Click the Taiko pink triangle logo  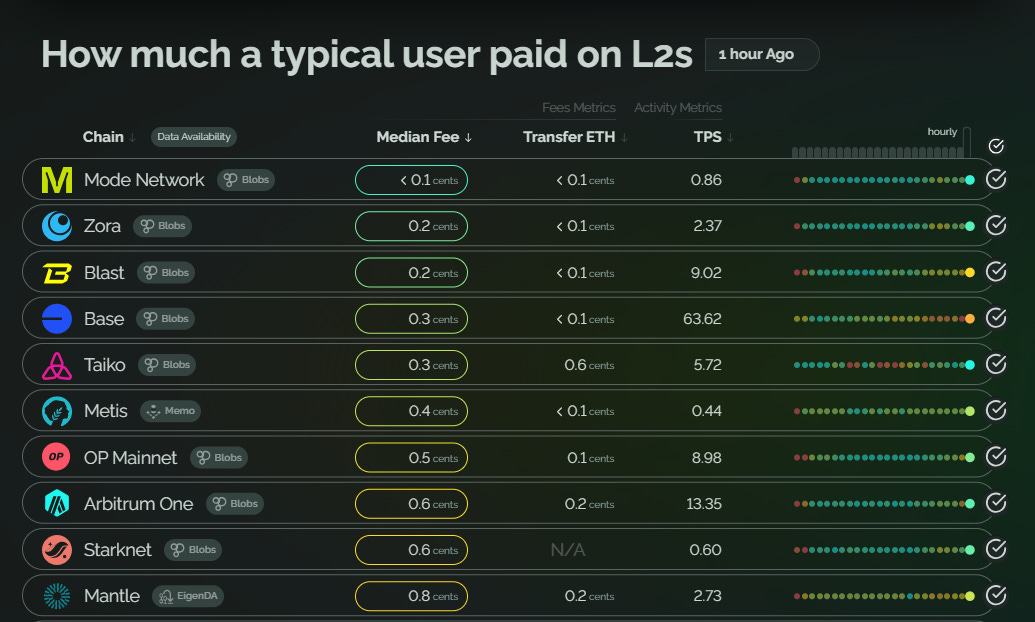tap(57, 365)
